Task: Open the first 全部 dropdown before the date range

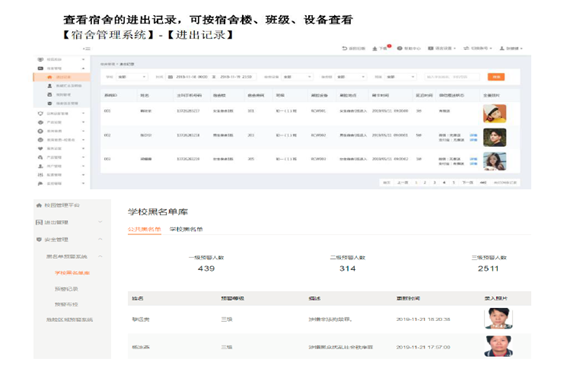Action: tap(132, 77)
